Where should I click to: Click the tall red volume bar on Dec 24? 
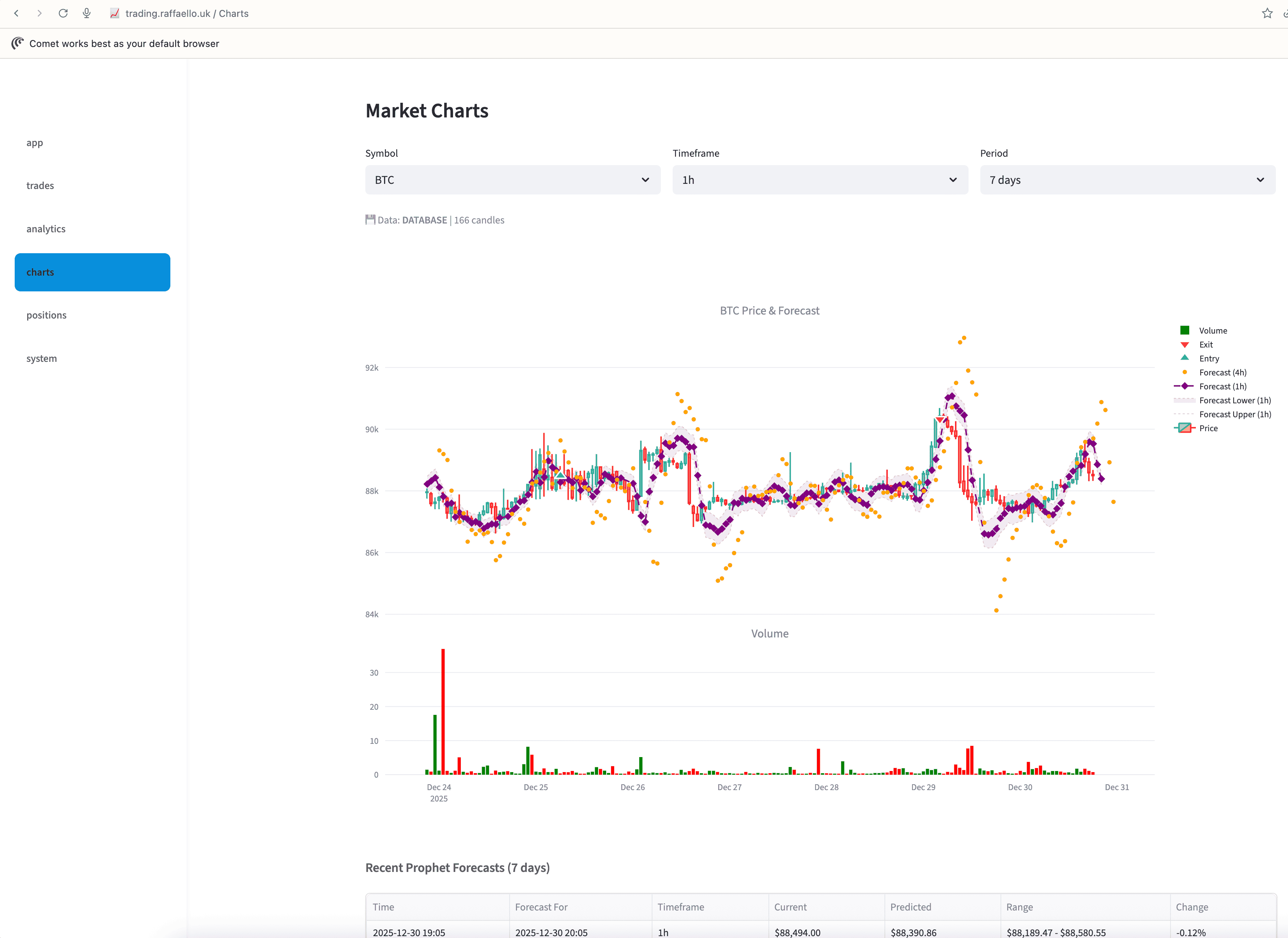(x=442, y=712)
